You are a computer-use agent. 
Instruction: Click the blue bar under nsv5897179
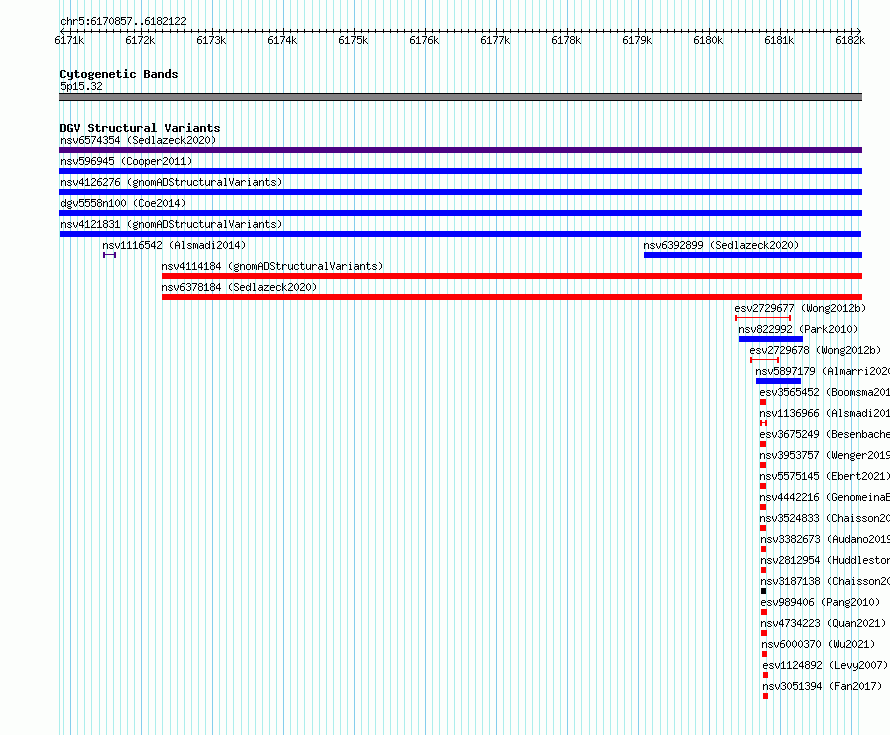click(x=778, y=381)
